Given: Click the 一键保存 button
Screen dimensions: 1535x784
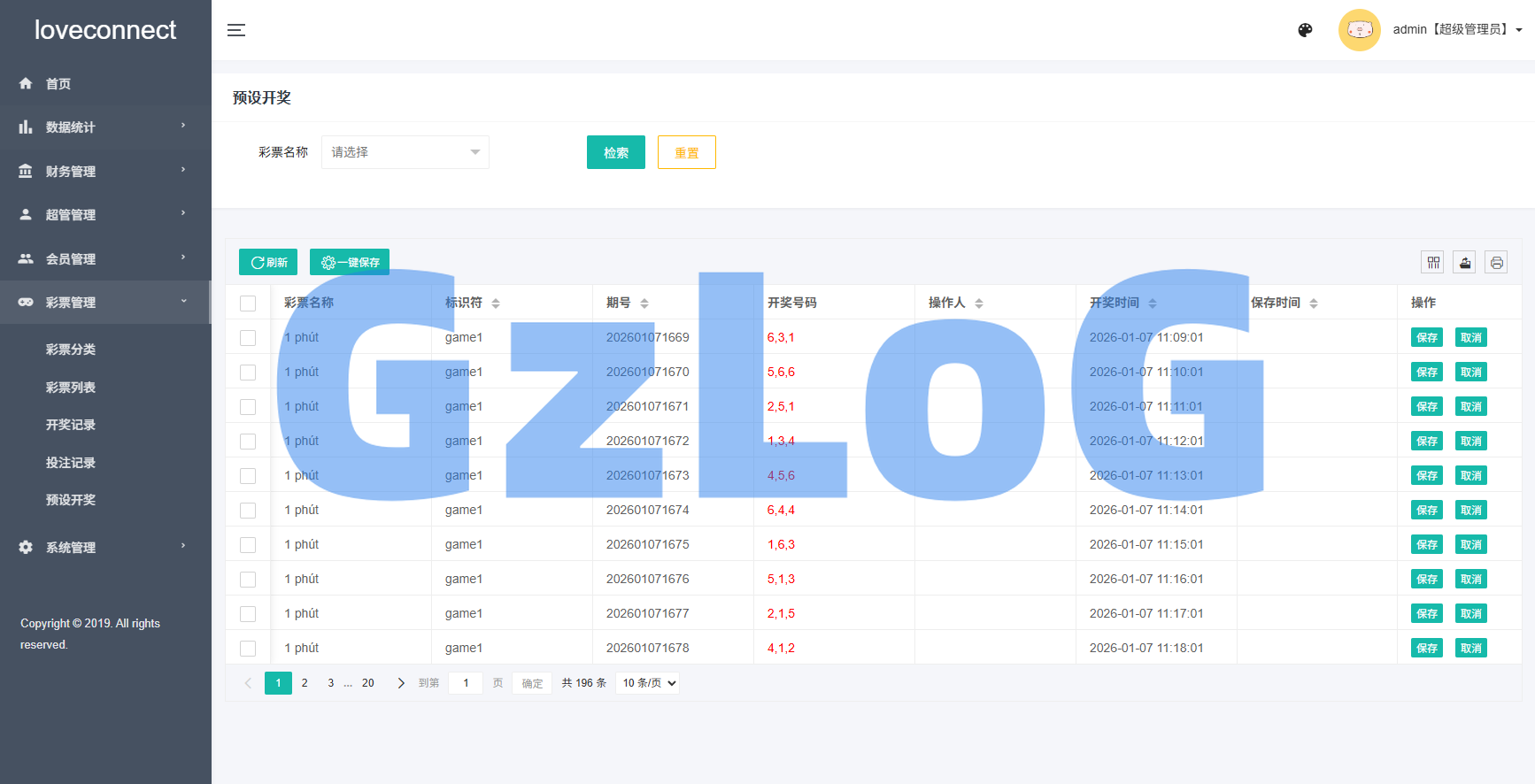Looking at the screenshot, I should tap(350, 262).
